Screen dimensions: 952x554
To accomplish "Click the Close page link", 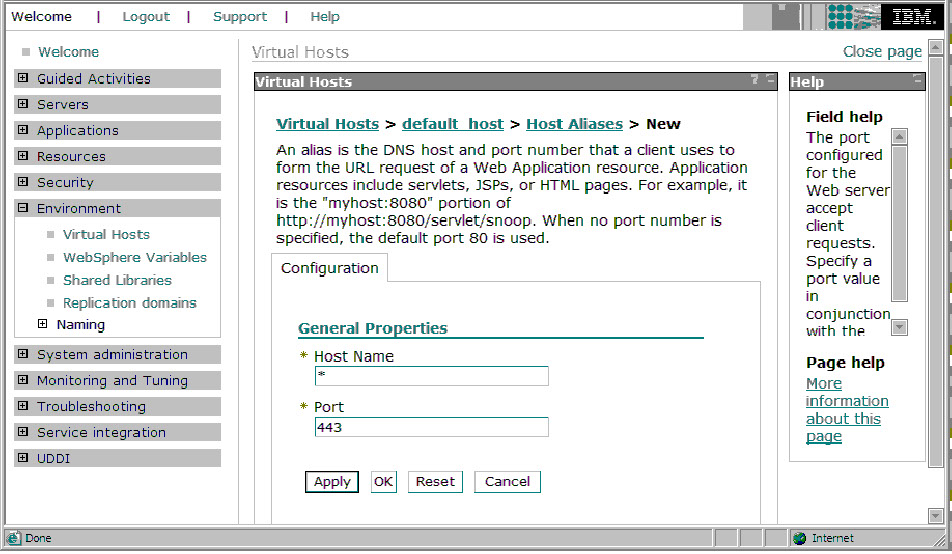I will (x=882, y=52).
